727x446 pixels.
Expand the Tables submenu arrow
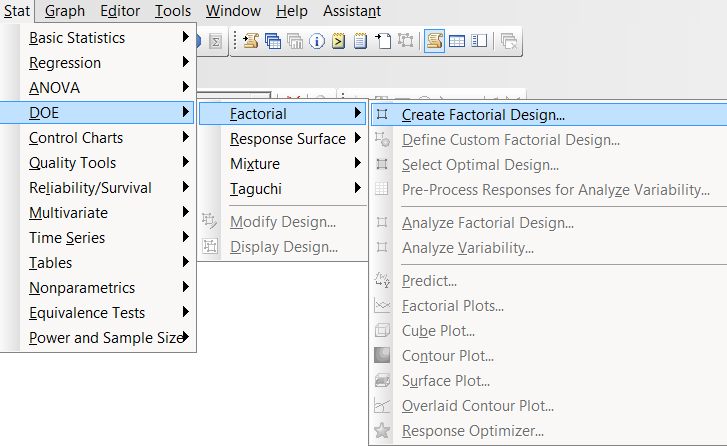pyautogui.click(x=185, y=262)
